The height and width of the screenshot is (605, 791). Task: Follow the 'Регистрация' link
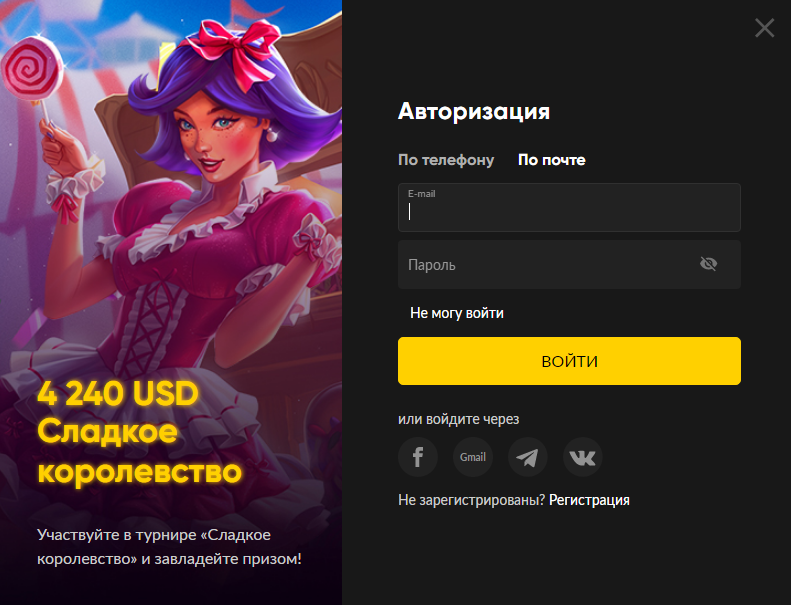tap(589, 500)
